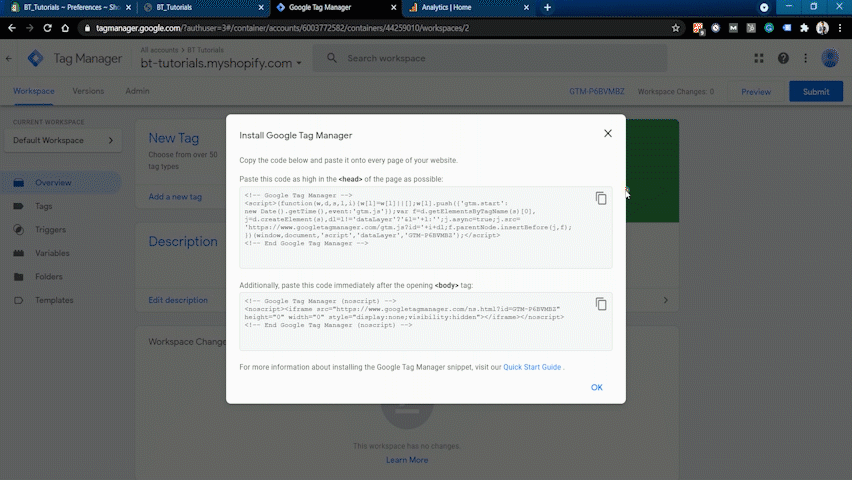Open the Help question mark icon
Image resolution: width=852 pixels, height=480 pixels.
[783, 58]
